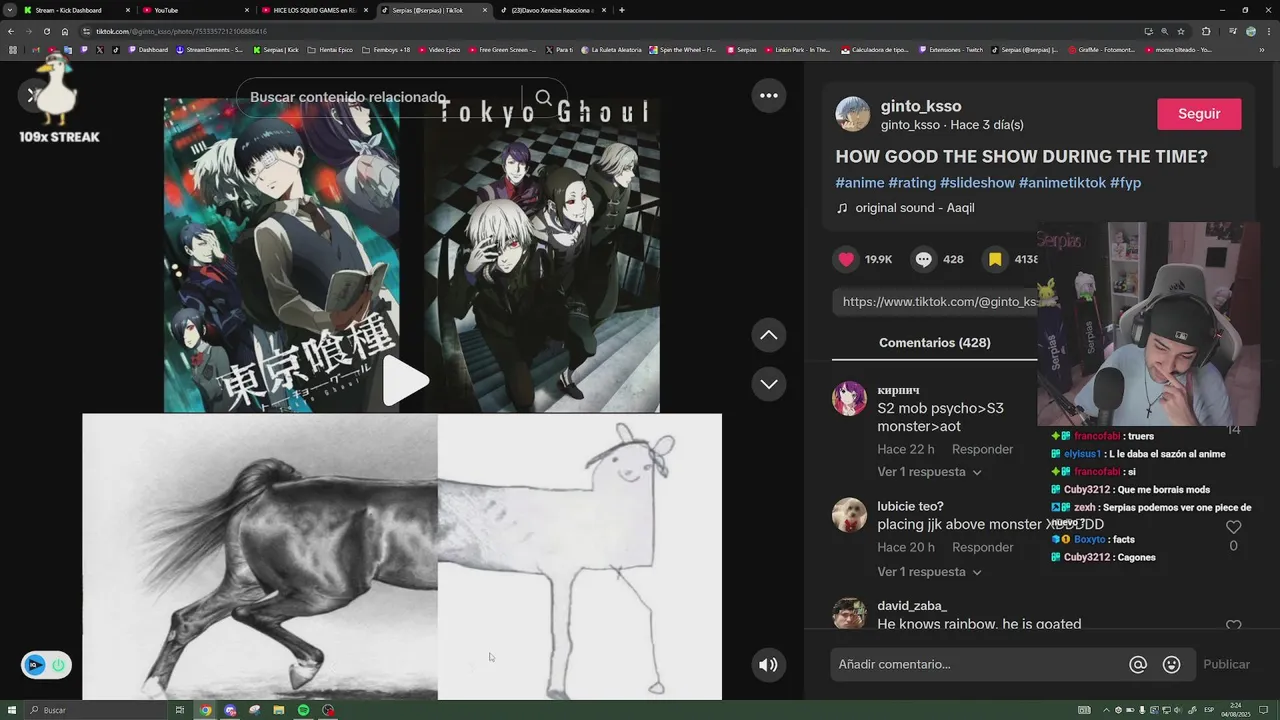Open the emoji picker smiley icon
The image size is (1280, 720).
pyautogui.click(x=1172, y=664)
